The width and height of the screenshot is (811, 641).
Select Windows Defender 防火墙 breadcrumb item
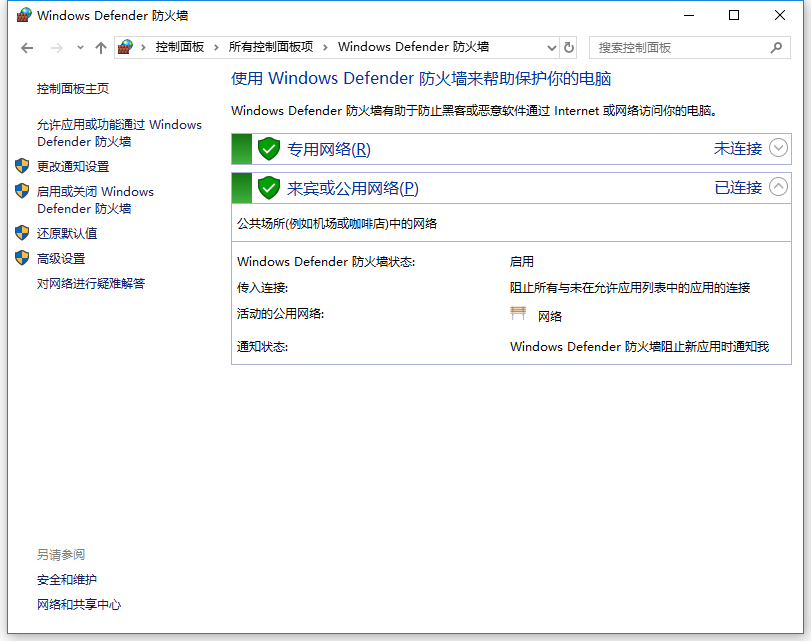click(413, 47)
